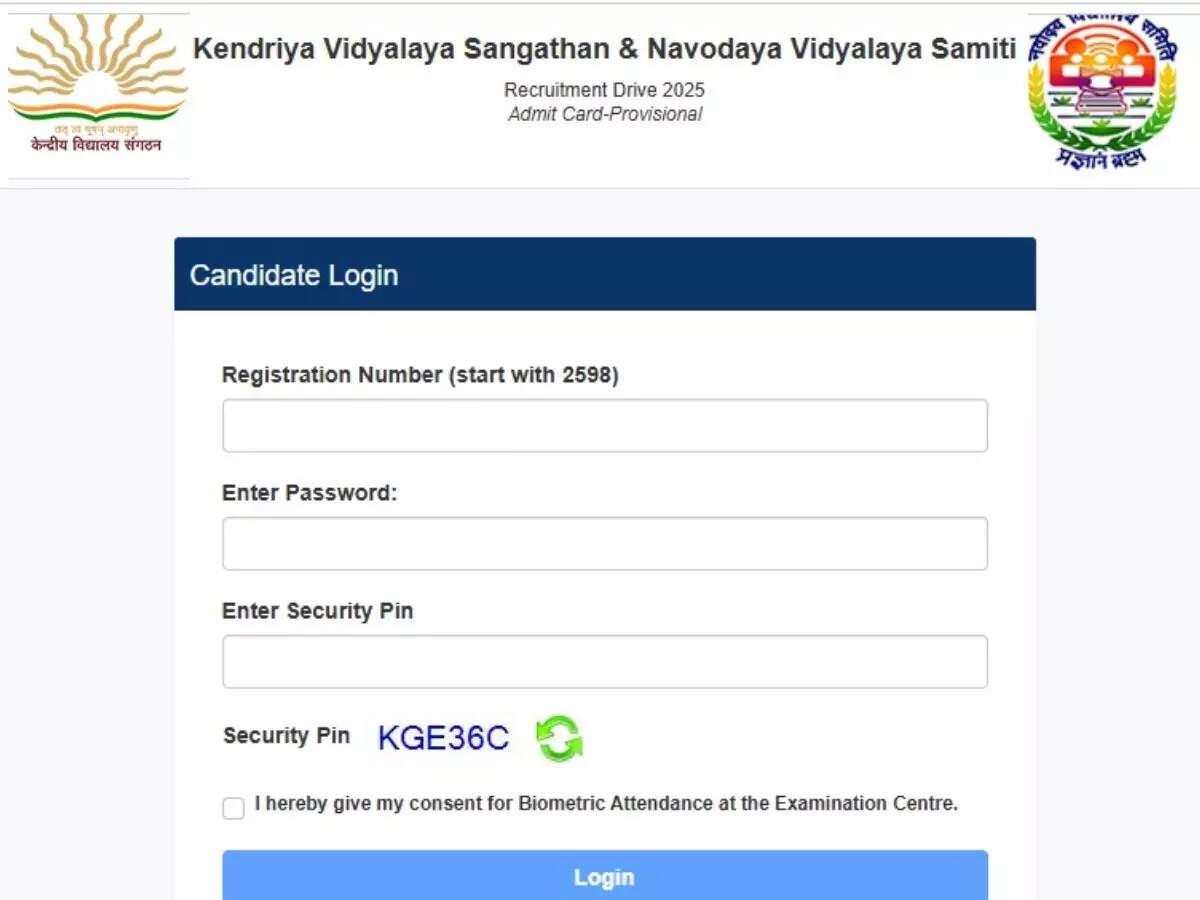The image size is (1200, 900).
Task: Select the KGE36C captcha text
Action: click(x=443, y=738)
